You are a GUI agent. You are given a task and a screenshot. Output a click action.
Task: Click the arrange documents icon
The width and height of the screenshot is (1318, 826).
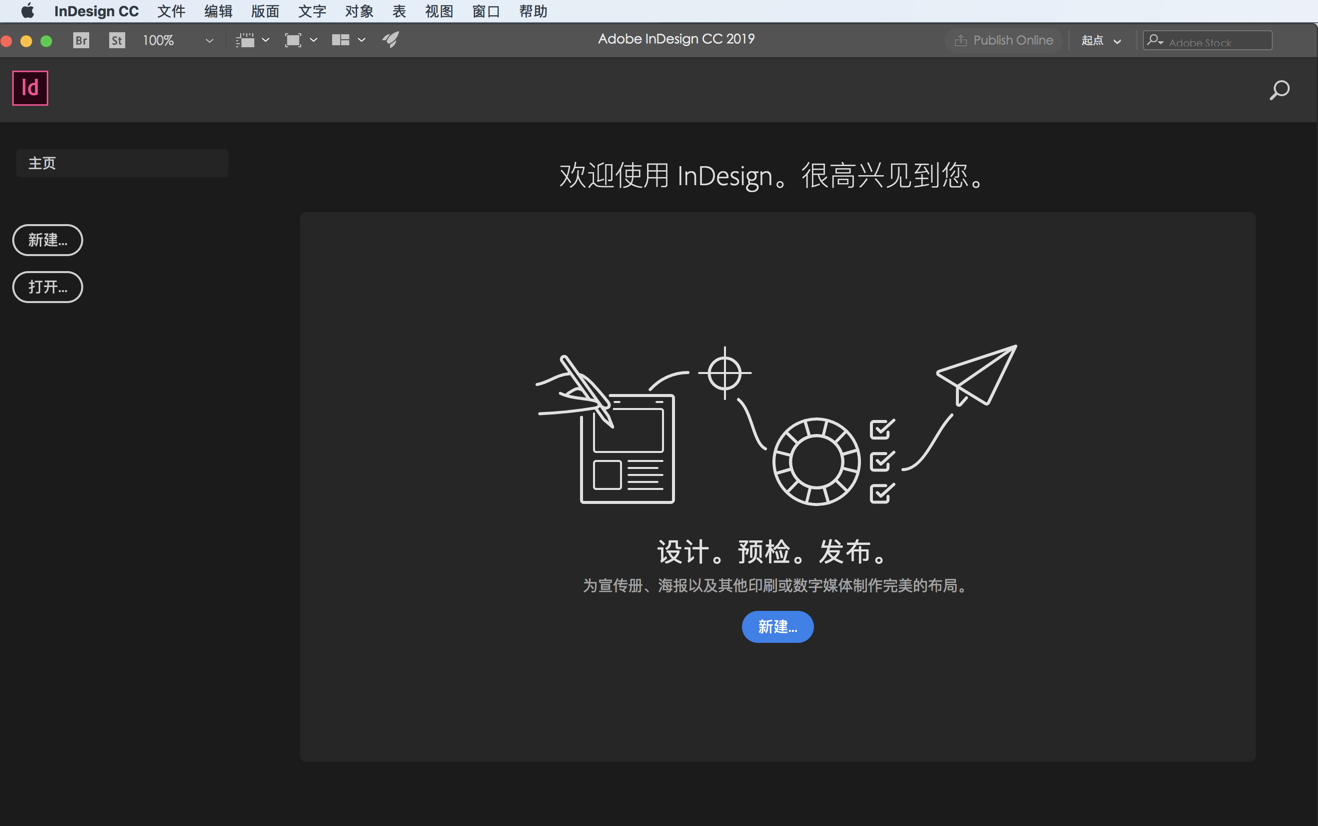341,40
